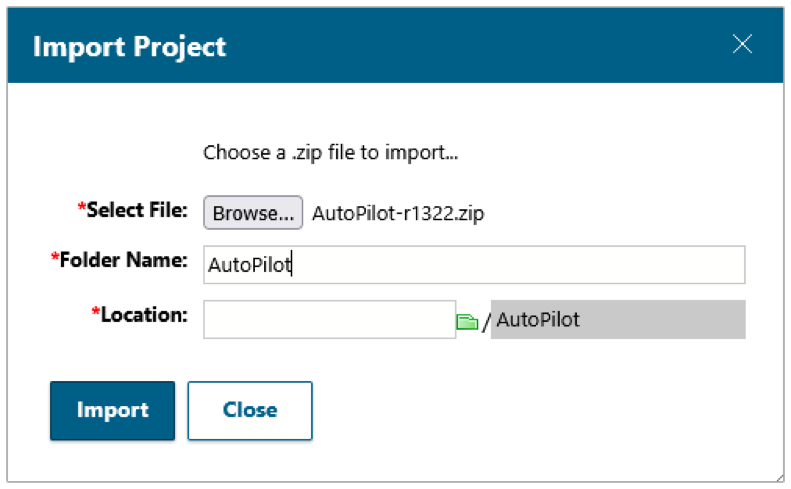Click the Import Project title text
Image resolution: width=791 pixels, height=489 pixels.
(130, 46)
